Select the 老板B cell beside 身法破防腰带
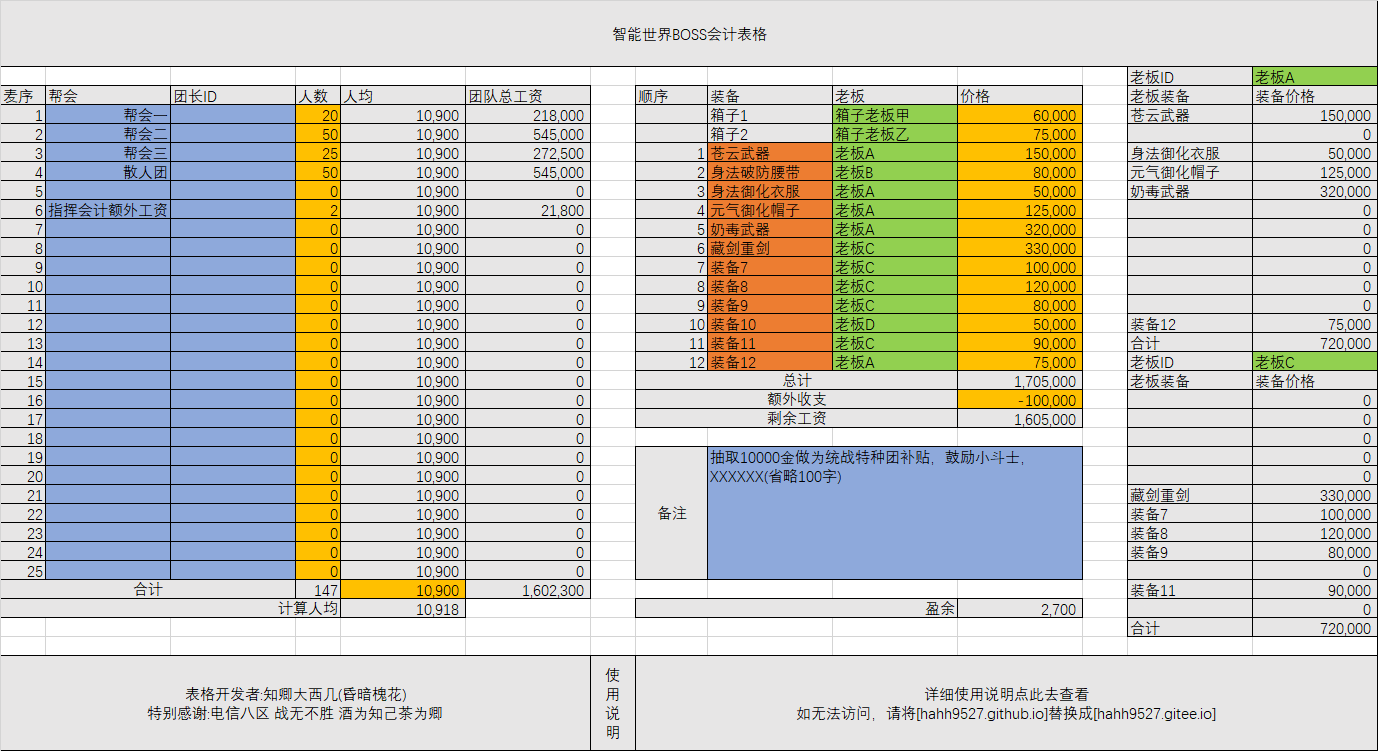 894,173
